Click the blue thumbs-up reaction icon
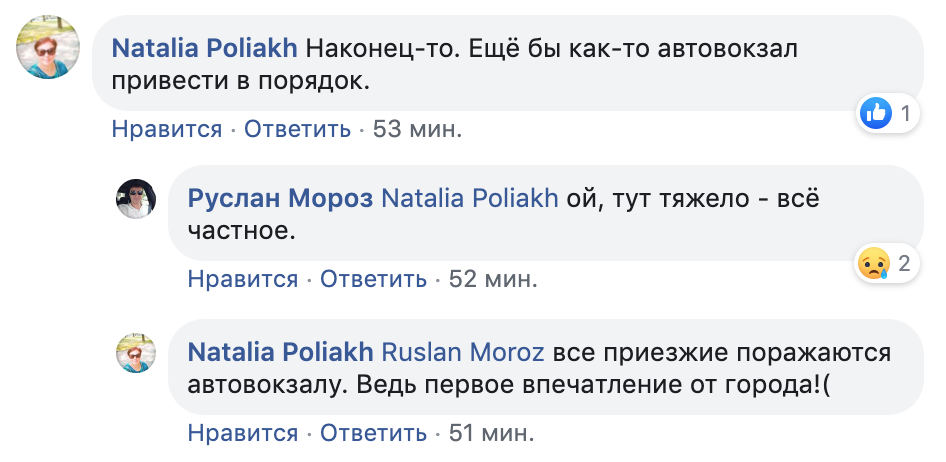Image resolution: width=946 pixels, height=462 pixels. pos(875,114)
